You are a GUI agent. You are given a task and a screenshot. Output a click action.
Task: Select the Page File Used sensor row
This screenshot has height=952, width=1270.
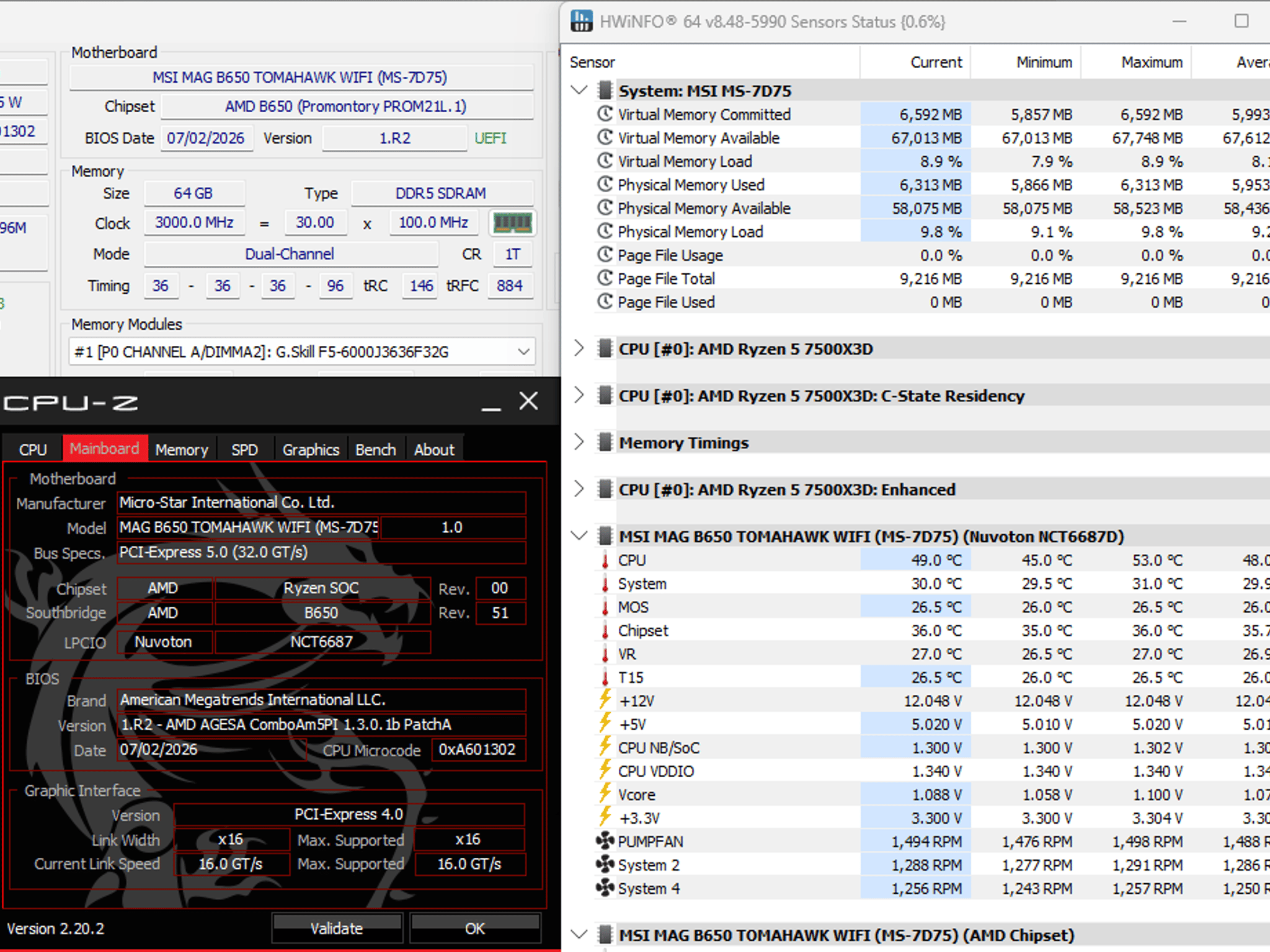pos(931,302)
